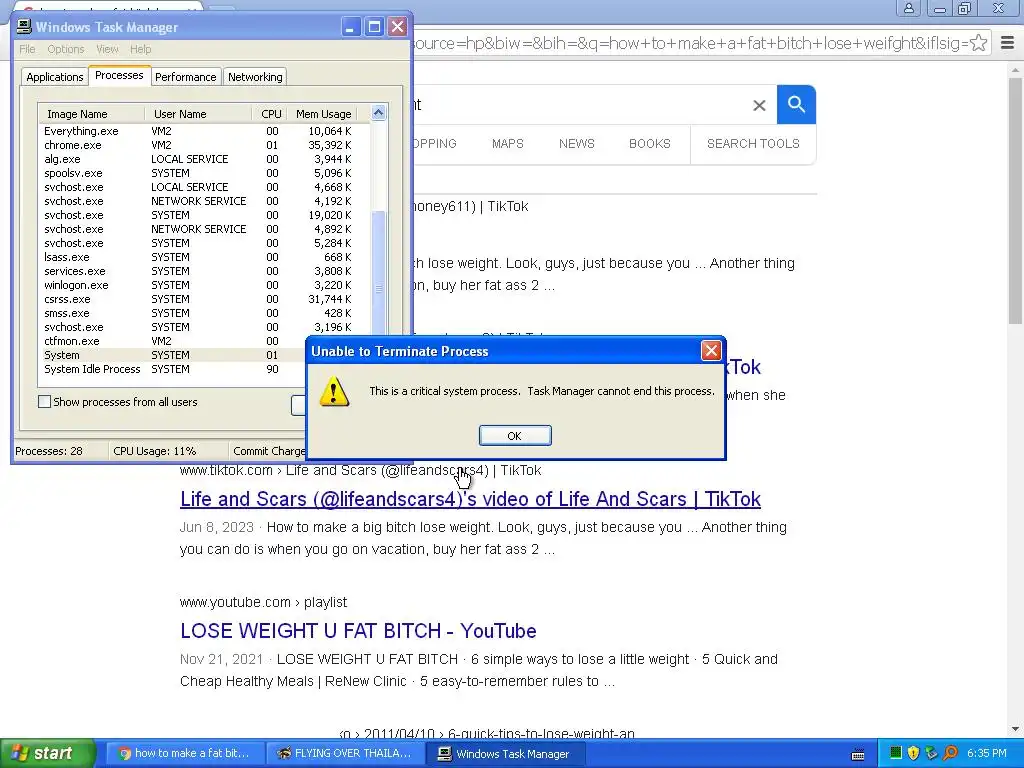Click the Task Manager title bar icon
Image resolution: width=1024 pixels, height=768 pixels.
[x=24, y=26]
